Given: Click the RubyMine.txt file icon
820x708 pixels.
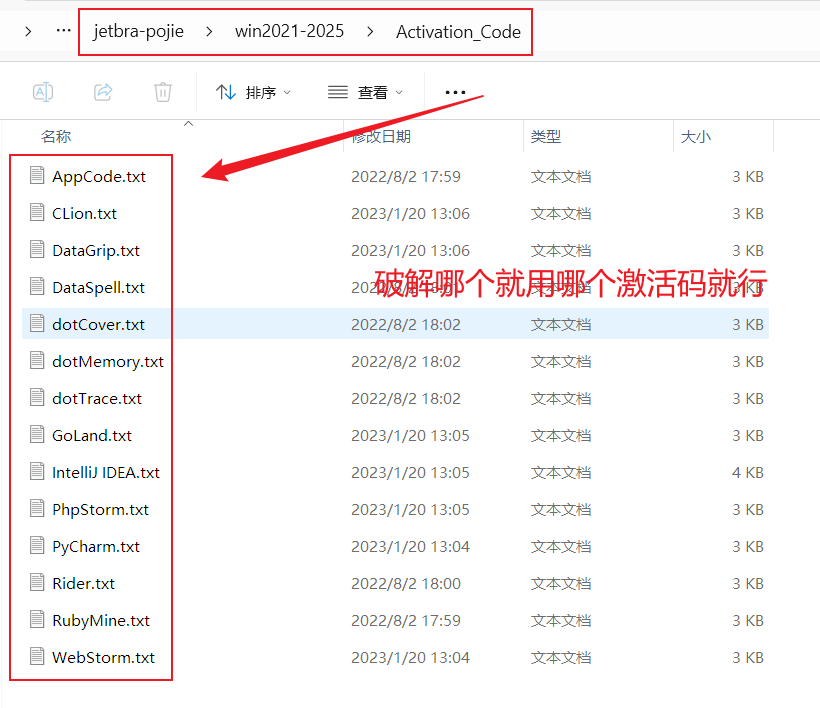Looking at the screenshot, I should (37, 620).
